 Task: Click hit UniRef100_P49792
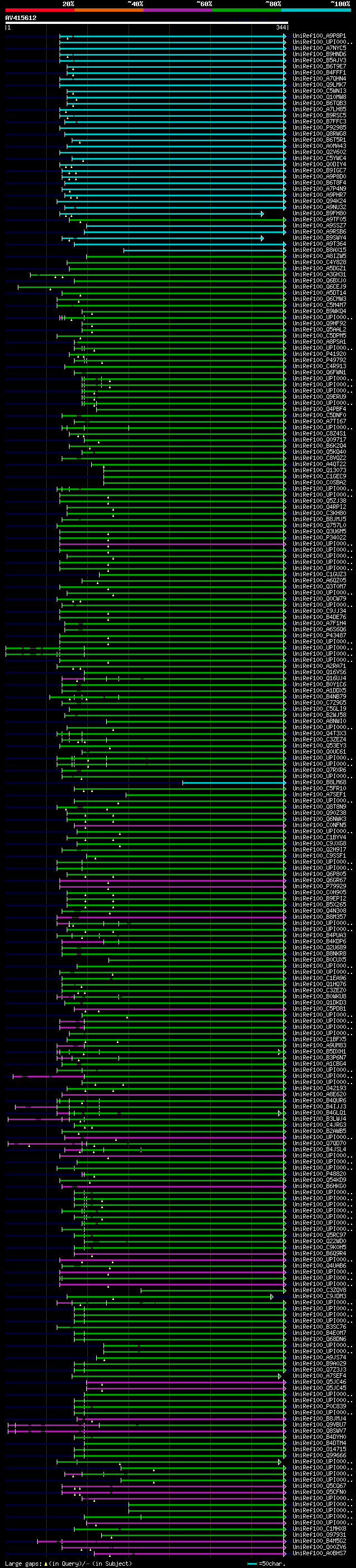click(x=319, y=360)
